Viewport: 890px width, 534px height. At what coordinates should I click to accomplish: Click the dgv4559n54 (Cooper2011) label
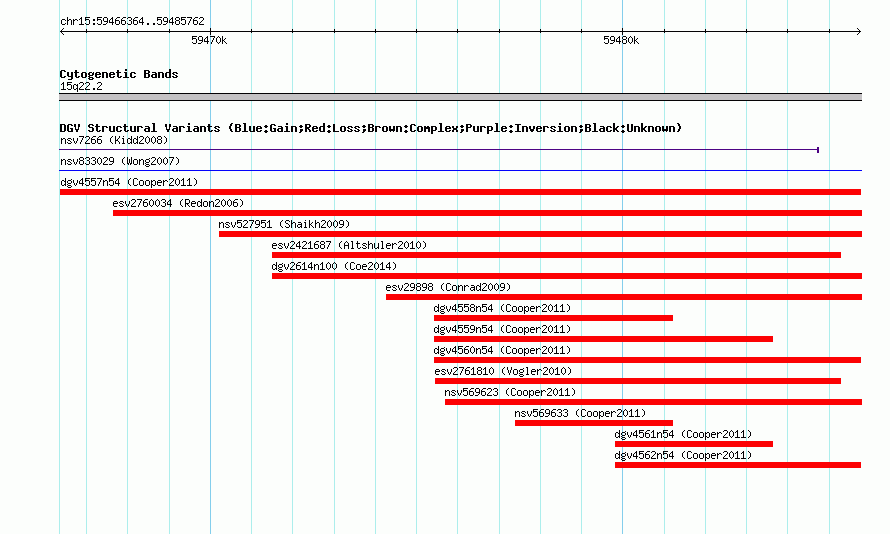pyautogui.click(x=502, y=329)
